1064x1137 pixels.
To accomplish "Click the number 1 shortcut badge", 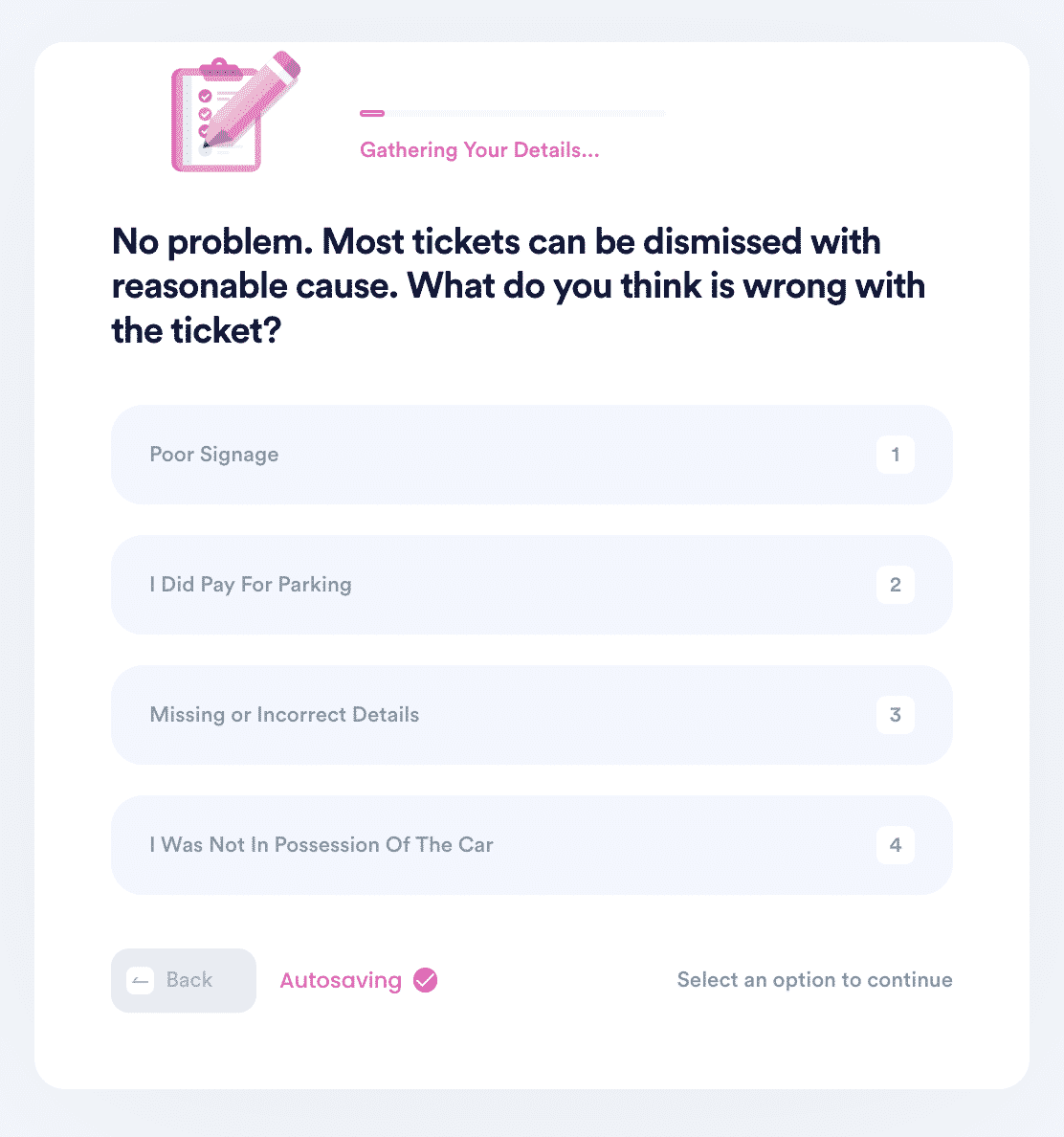I will 896,455.
